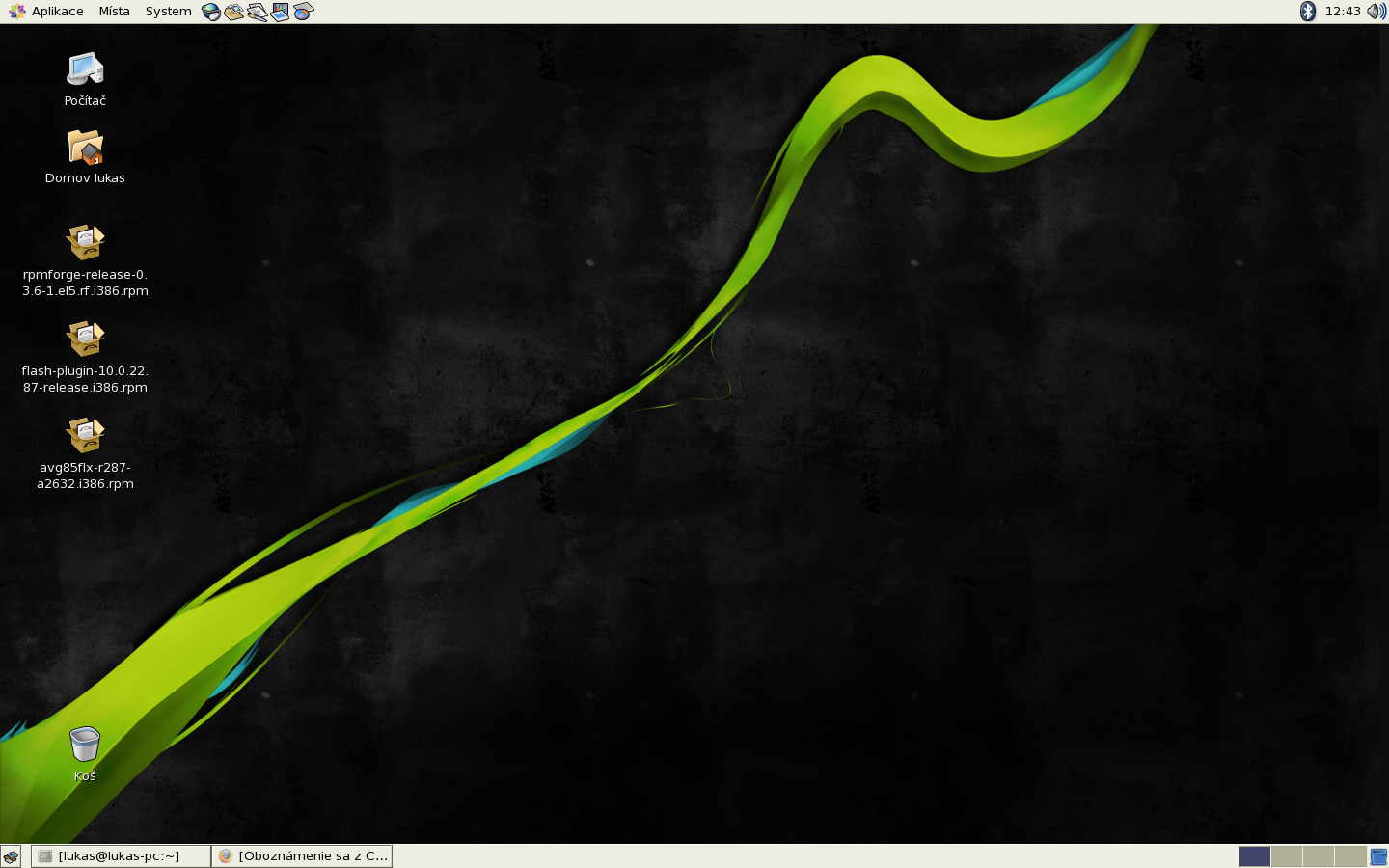Click the 12:43 clock
Screen dimensions: 1389x868
[x=1343, y=12]
